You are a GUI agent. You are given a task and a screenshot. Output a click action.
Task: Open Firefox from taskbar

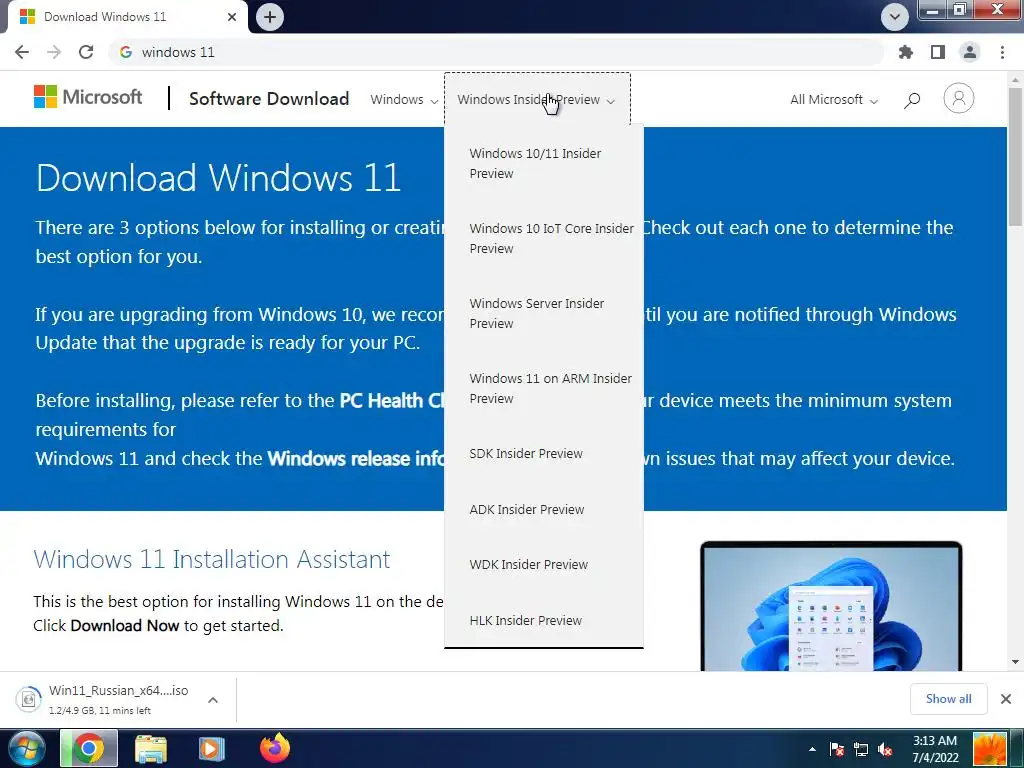click(274, 748)
